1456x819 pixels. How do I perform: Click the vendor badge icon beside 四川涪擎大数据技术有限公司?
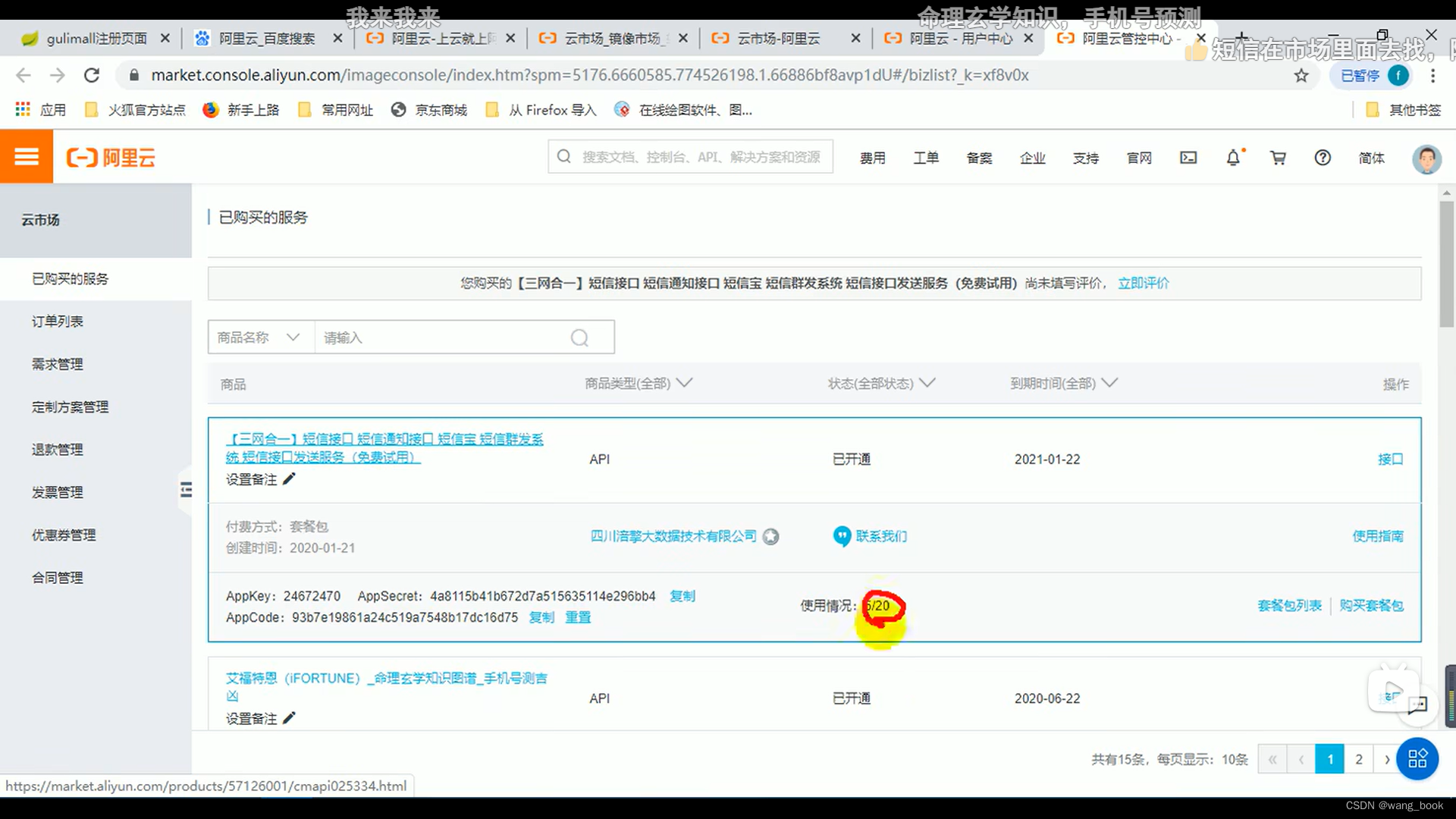pos(770,537)
